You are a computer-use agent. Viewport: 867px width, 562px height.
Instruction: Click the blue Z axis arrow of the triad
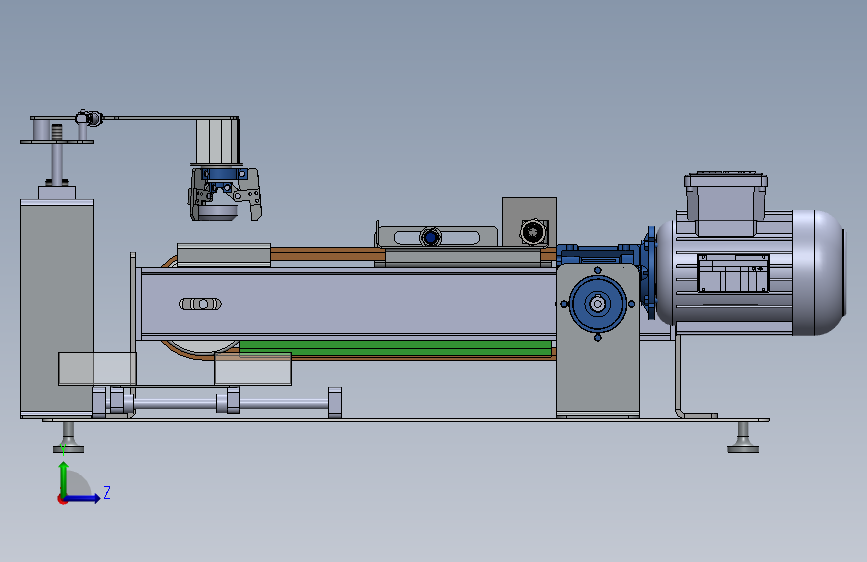[83, 498]
